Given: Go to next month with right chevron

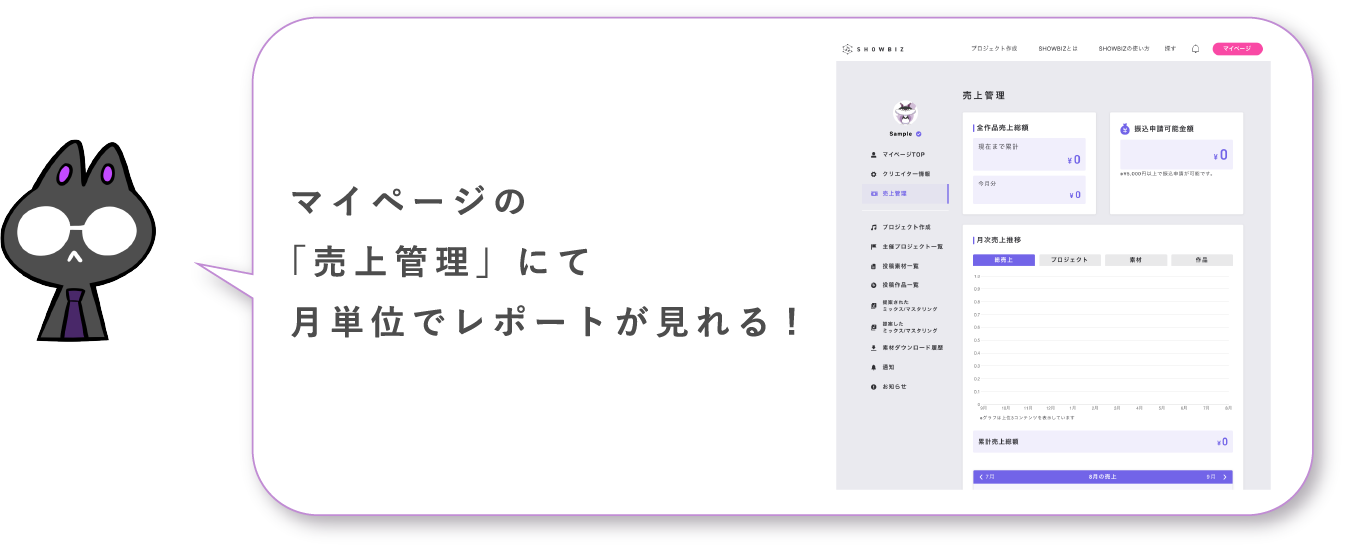Looking at the screenshot, I should (x=1226, y=477).
